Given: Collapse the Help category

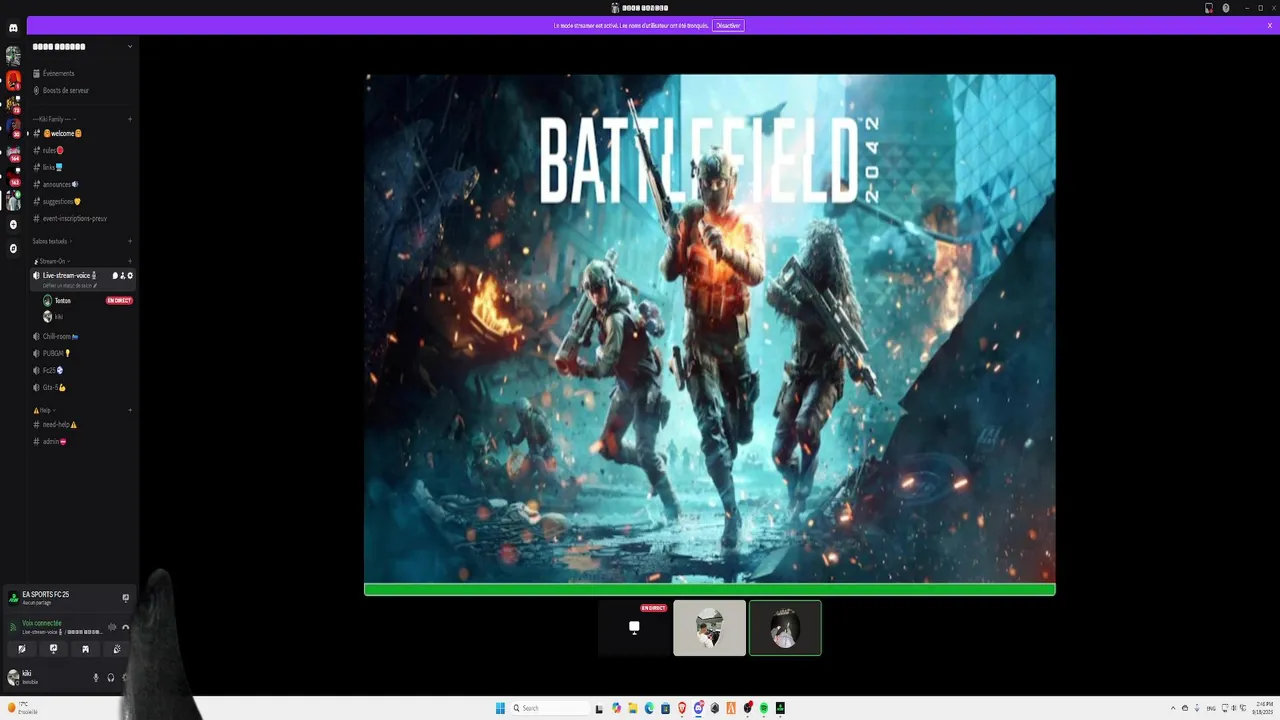Looking at the screenshot, I should 45,410.
